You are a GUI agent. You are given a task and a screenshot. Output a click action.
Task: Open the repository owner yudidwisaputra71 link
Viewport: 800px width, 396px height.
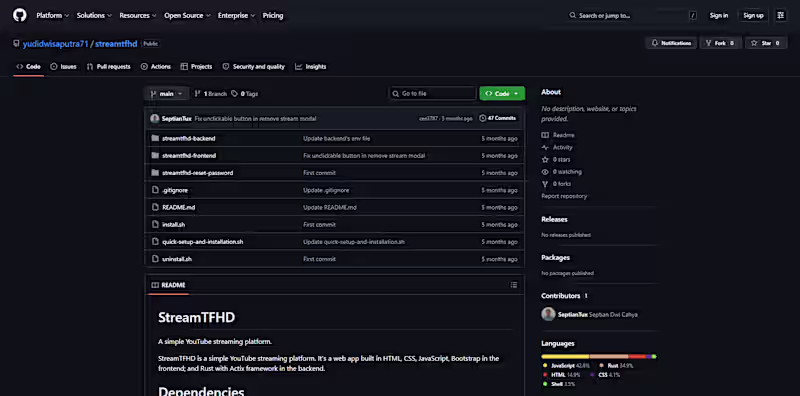(x=56, y=44)
